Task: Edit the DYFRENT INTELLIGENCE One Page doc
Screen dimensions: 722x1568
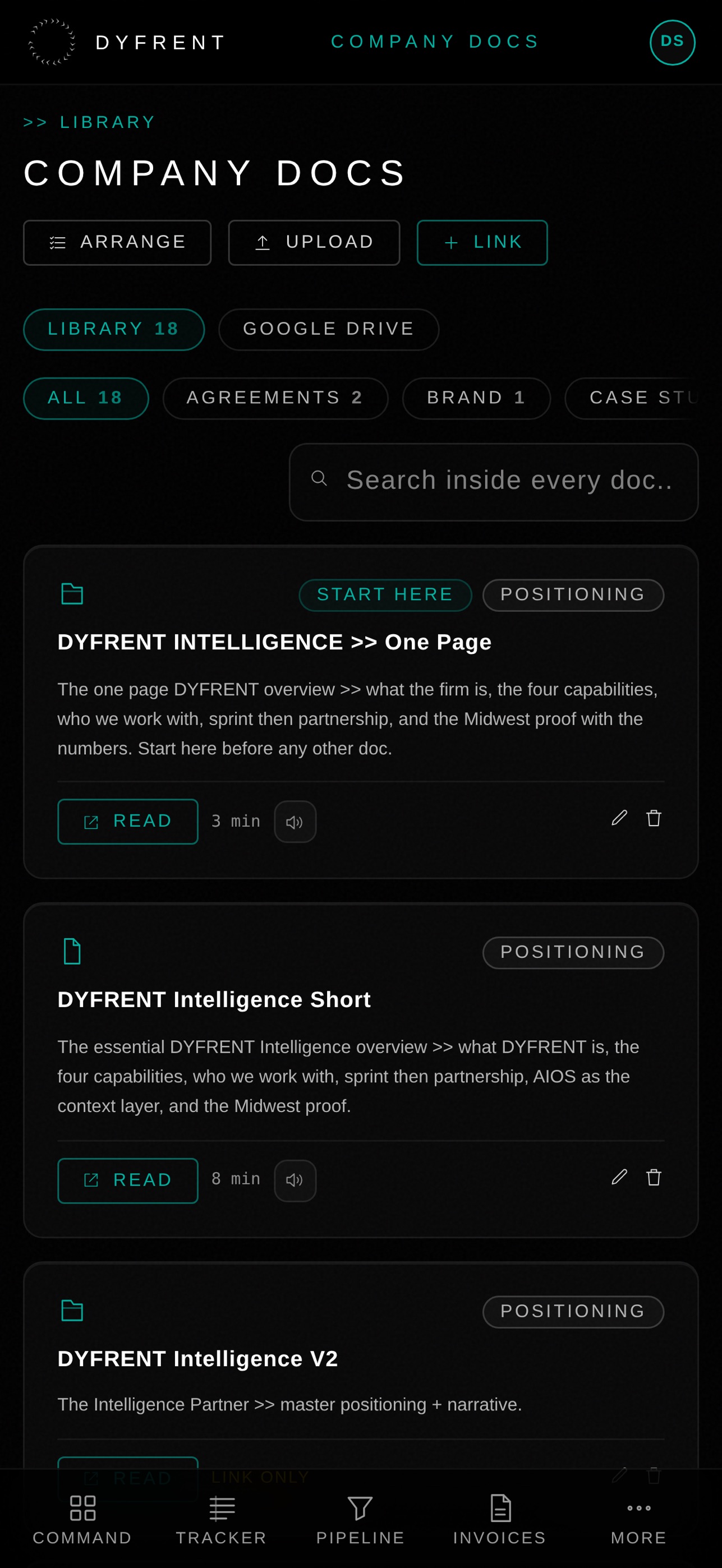Action: click(x=619, y=818)
